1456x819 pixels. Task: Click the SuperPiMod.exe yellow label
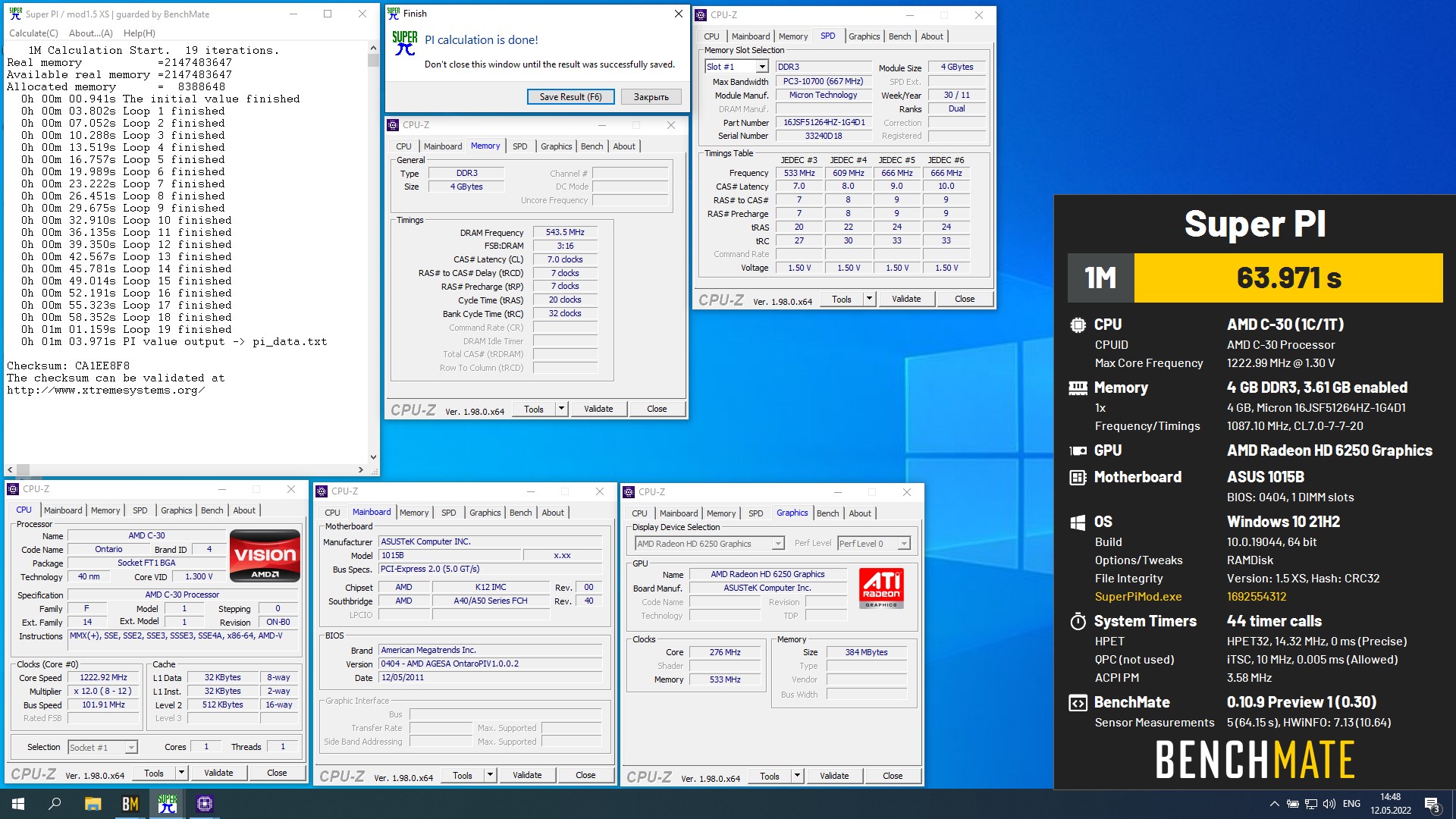(x=1137, y=597)
